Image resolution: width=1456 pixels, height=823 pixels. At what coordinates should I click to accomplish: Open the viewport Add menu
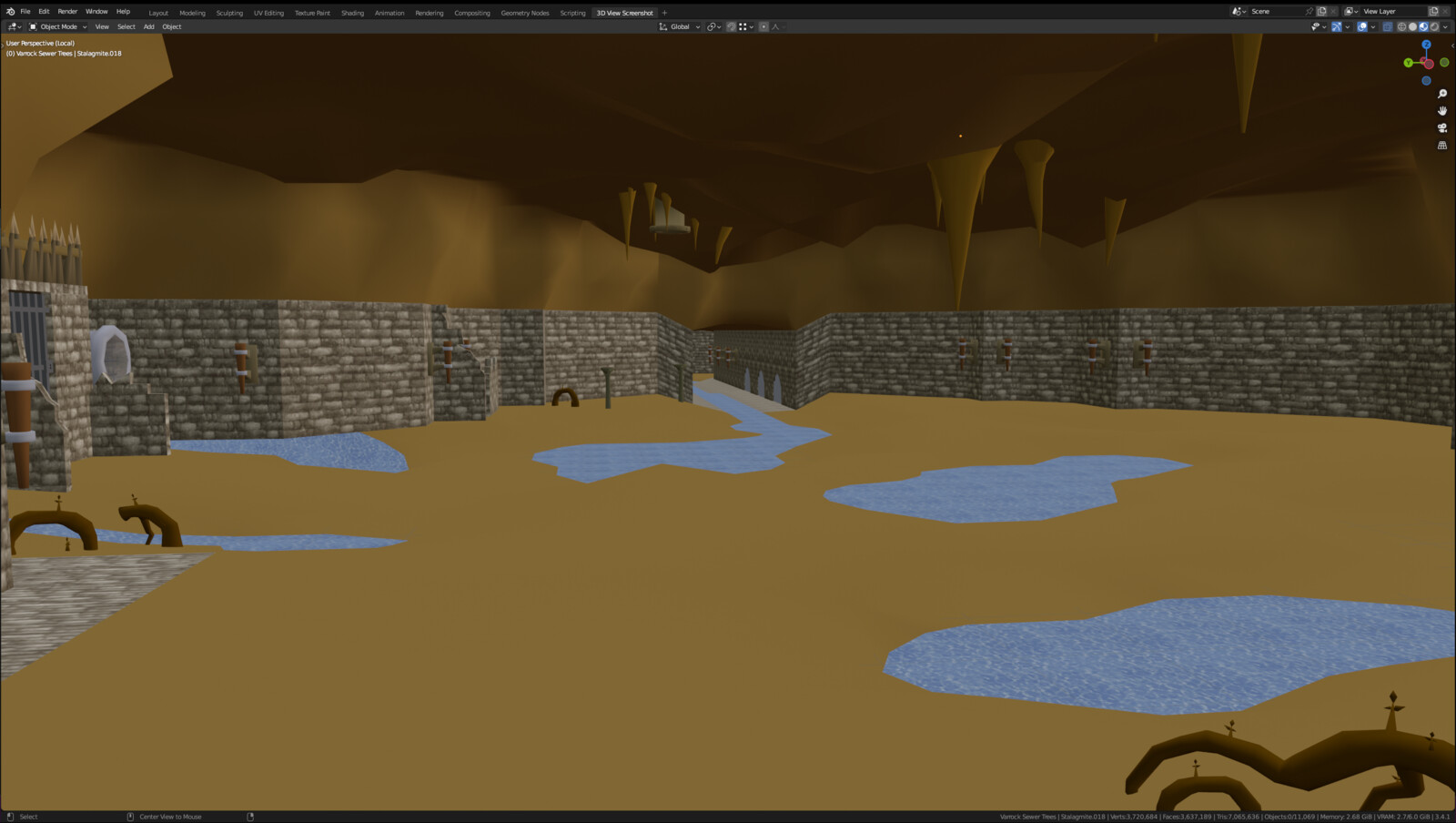coord(148,26)
